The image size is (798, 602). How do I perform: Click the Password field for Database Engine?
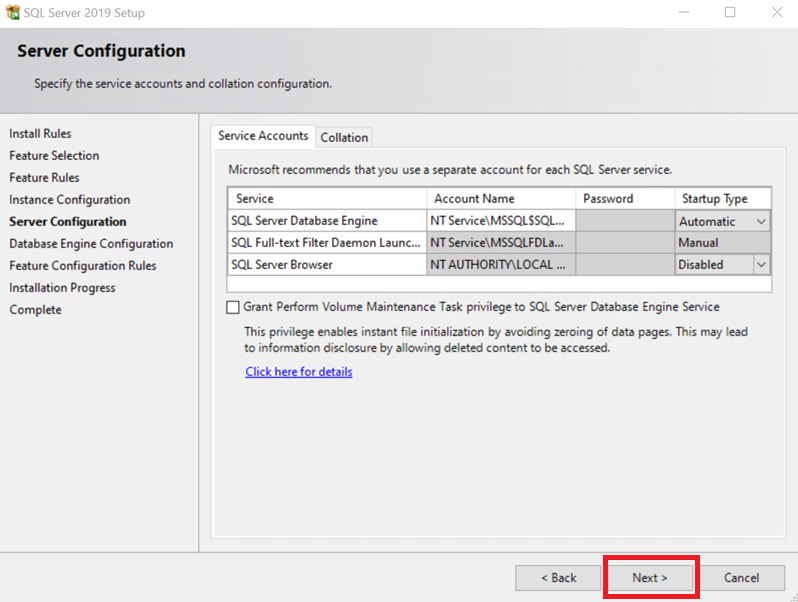coord(624,221)
